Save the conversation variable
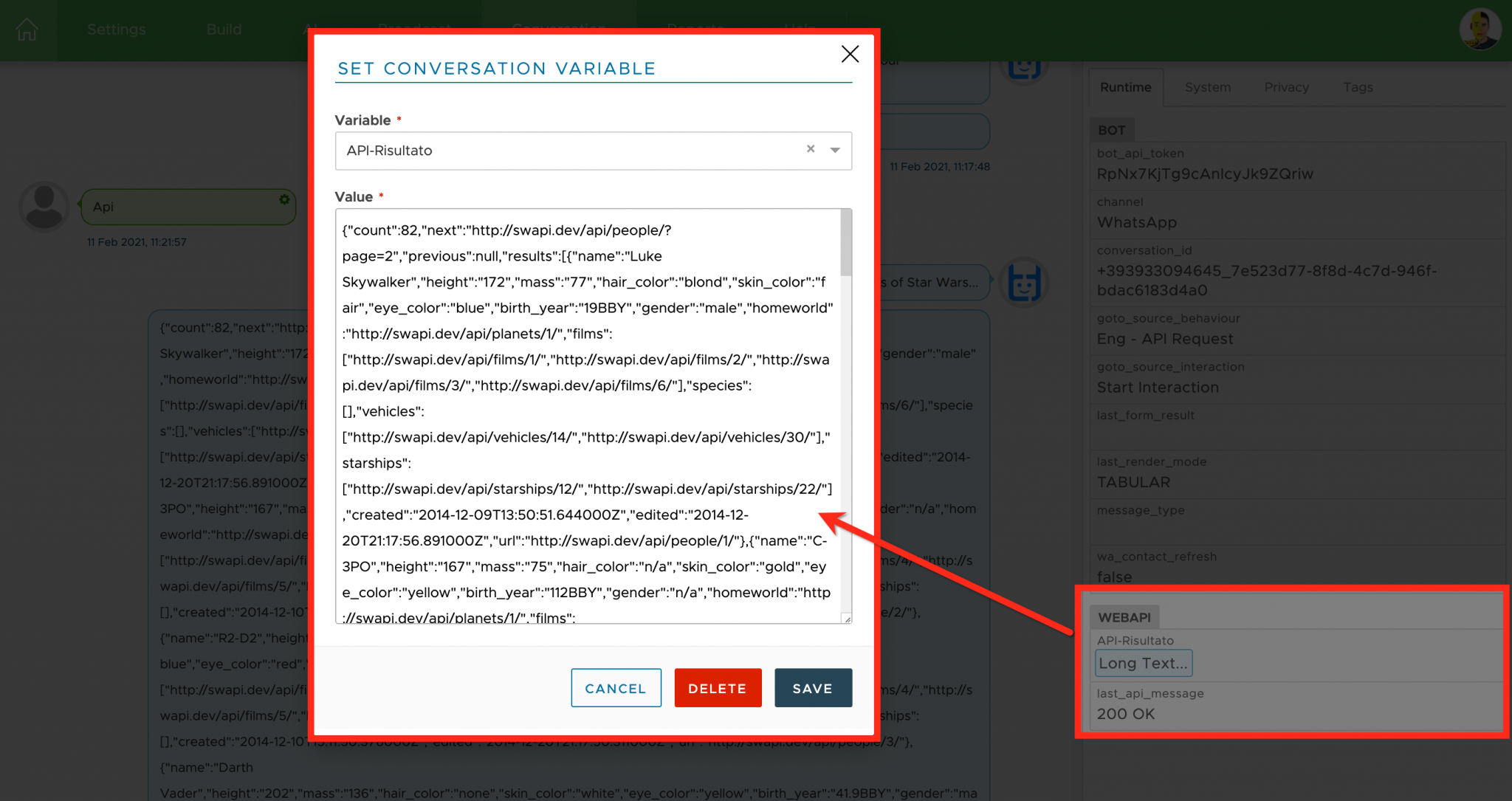Screen dimensions: 1512x801 (x=813, y=687)
